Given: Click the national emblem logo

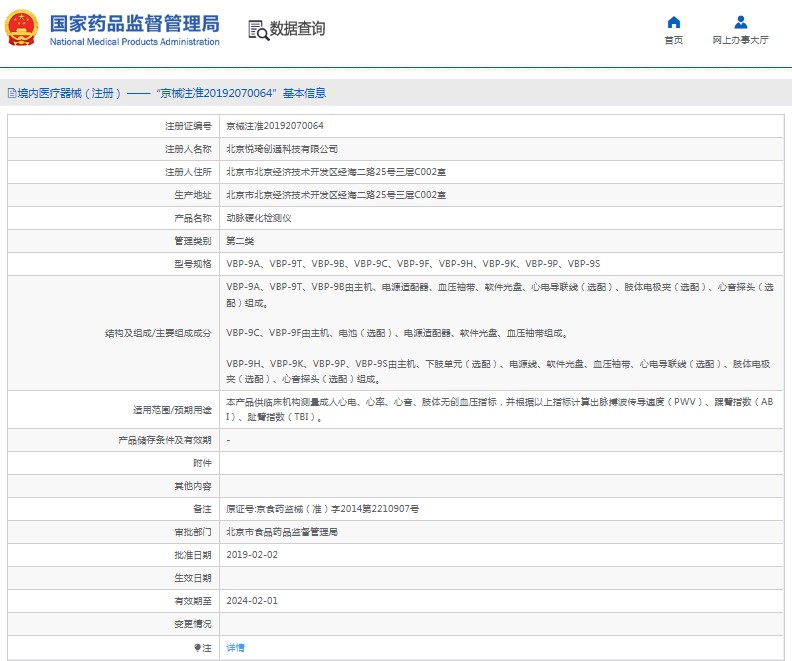Looking at the screenshot, I should [21, 28].
